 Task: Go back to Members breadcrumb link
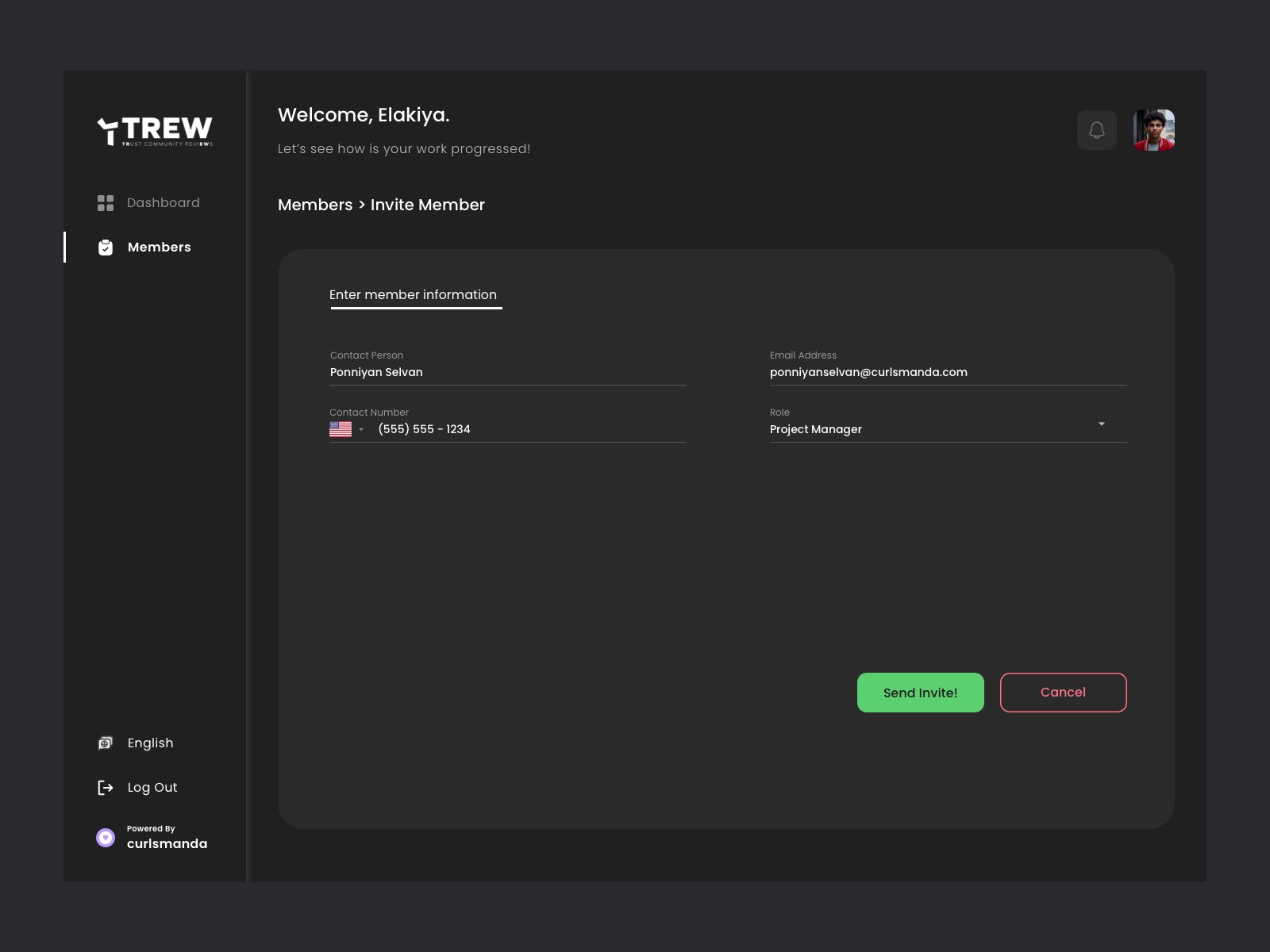(x=315, y=205)
